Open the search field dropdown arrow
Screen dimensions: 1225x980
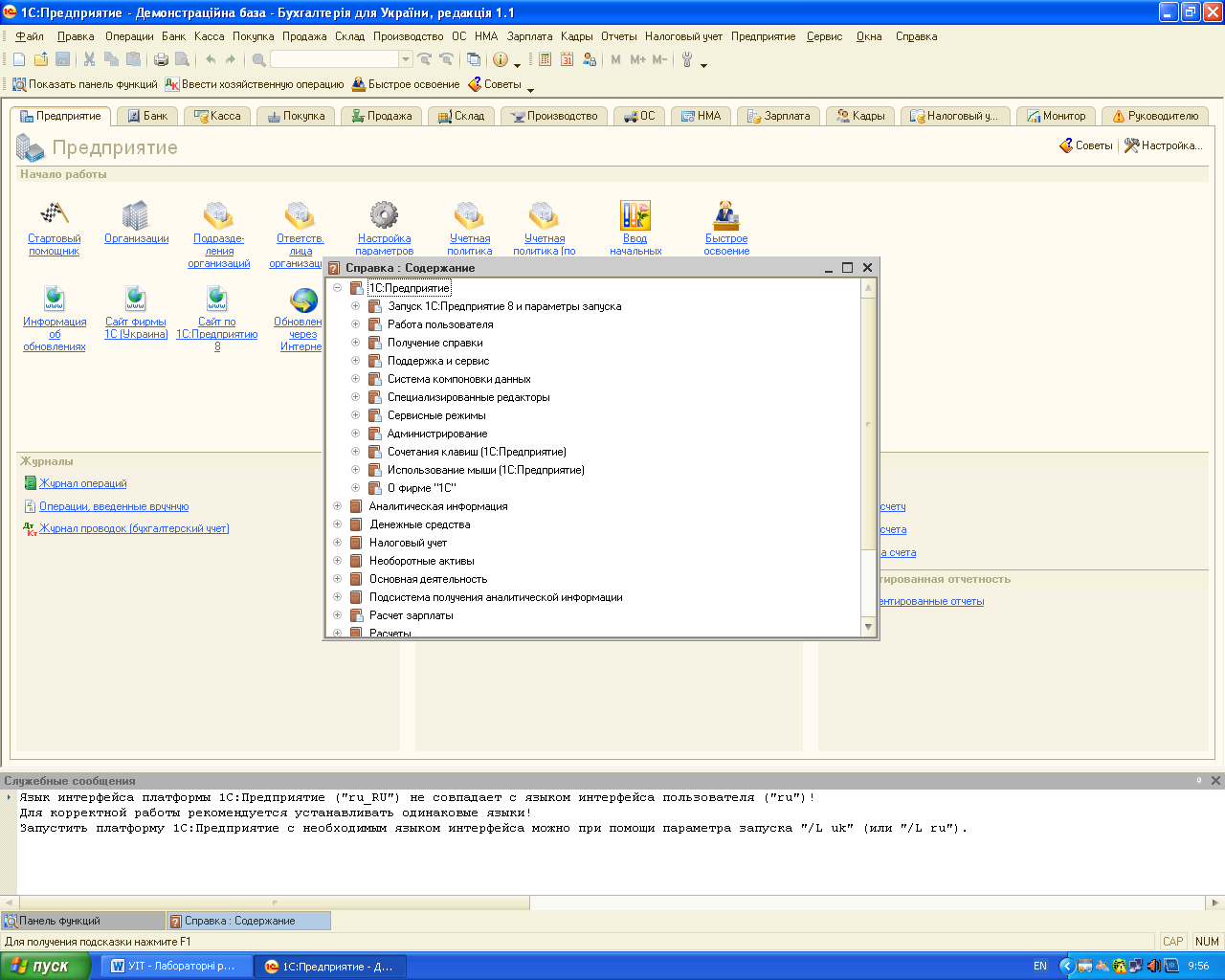click(406, 59)
